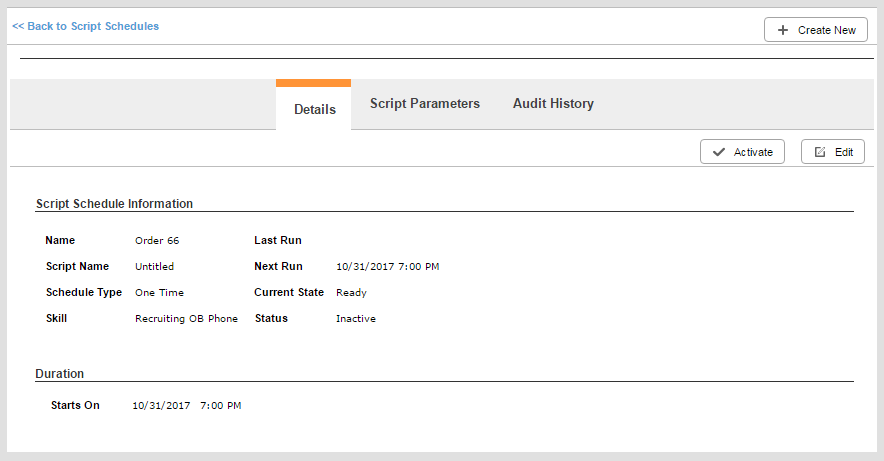Click the Inactive status value

(x=355, y=319)
